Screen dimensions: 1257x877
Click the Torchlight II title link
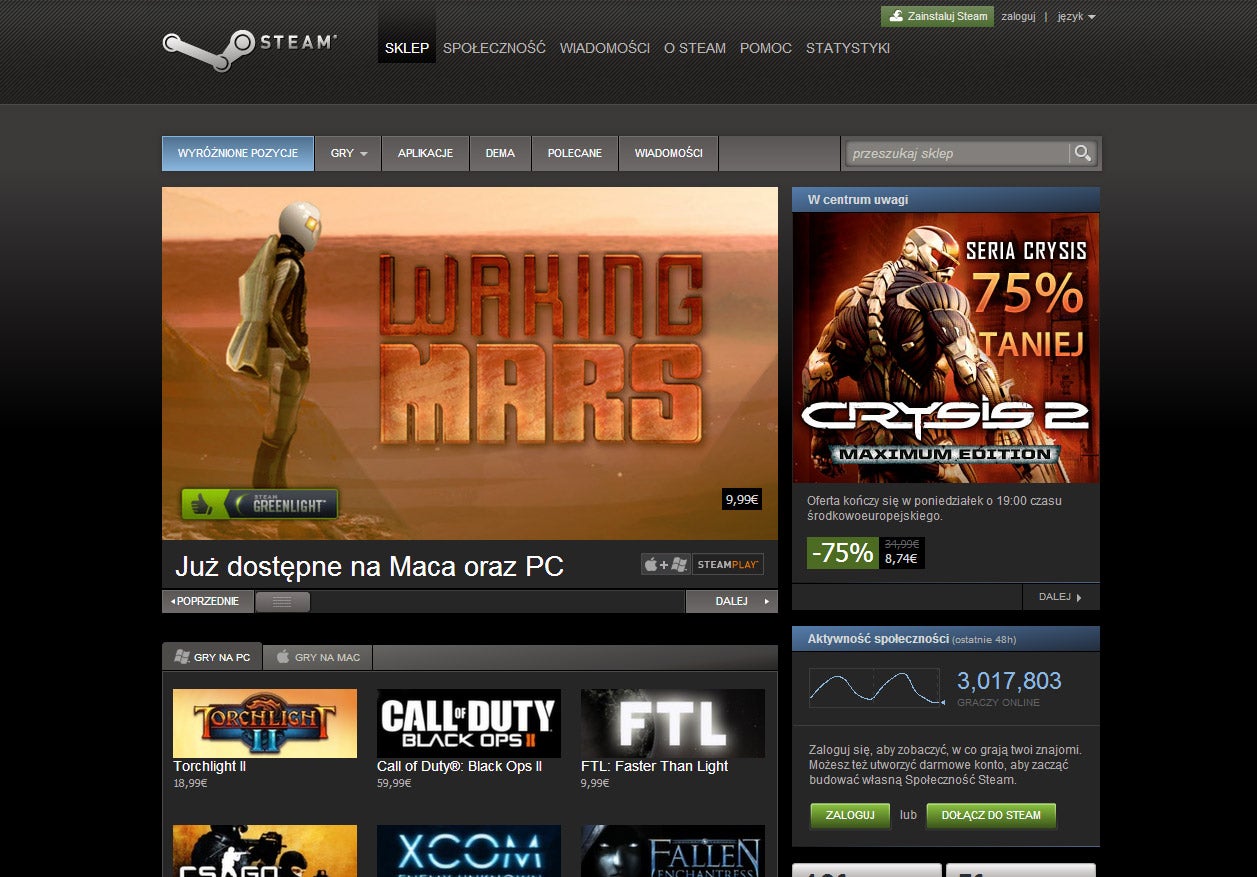[x=209, y=766]
